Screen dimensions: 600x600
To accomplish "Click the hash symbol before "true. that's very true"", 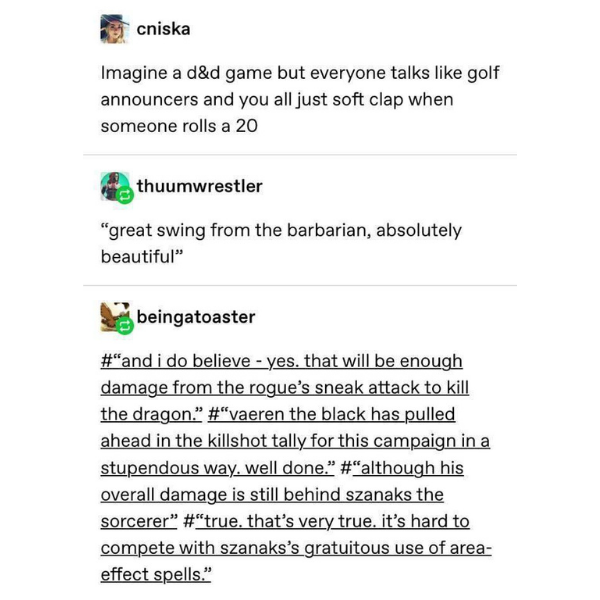I will coord(188,522).
